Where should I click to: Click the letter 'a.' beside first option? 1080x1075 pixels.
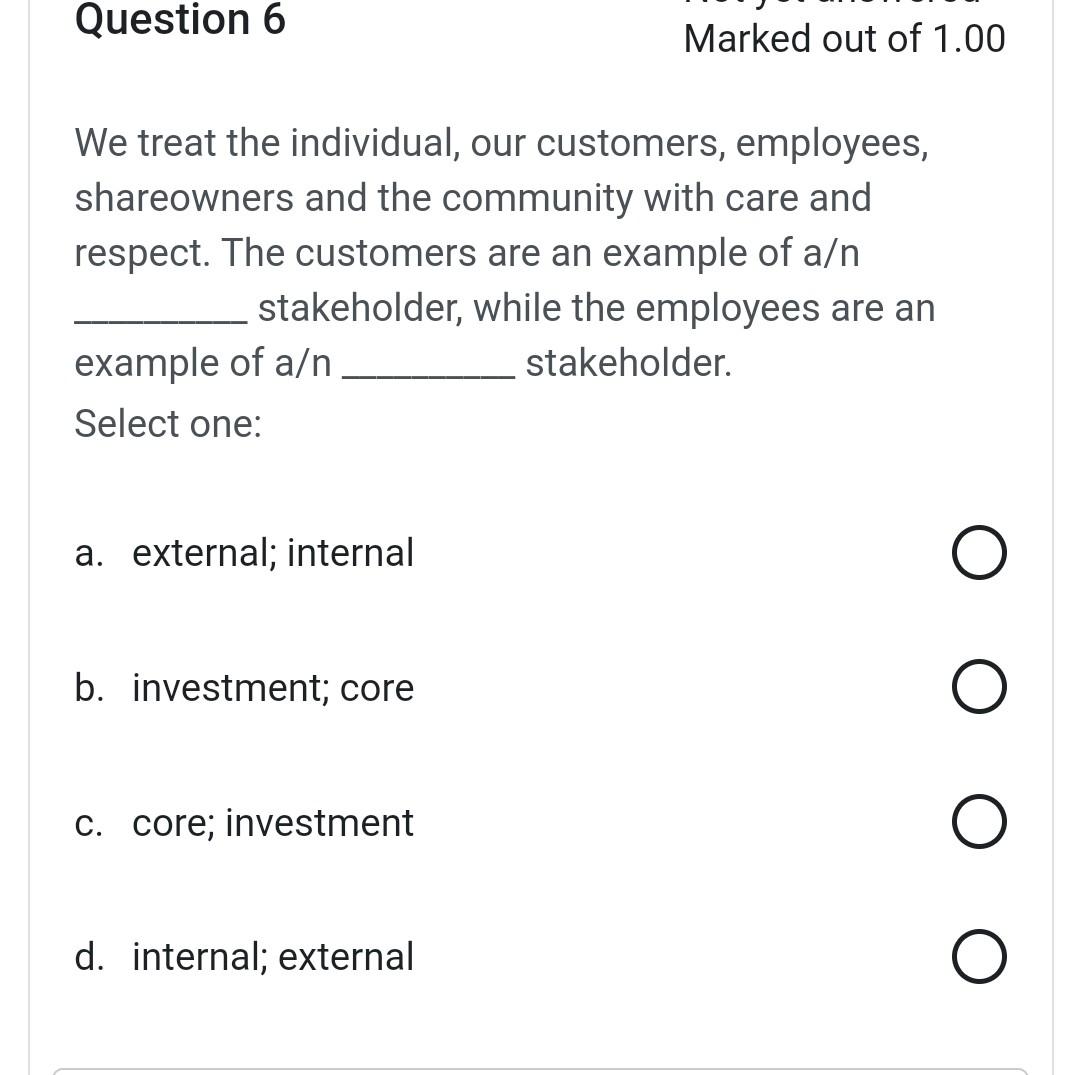(88, 551)
